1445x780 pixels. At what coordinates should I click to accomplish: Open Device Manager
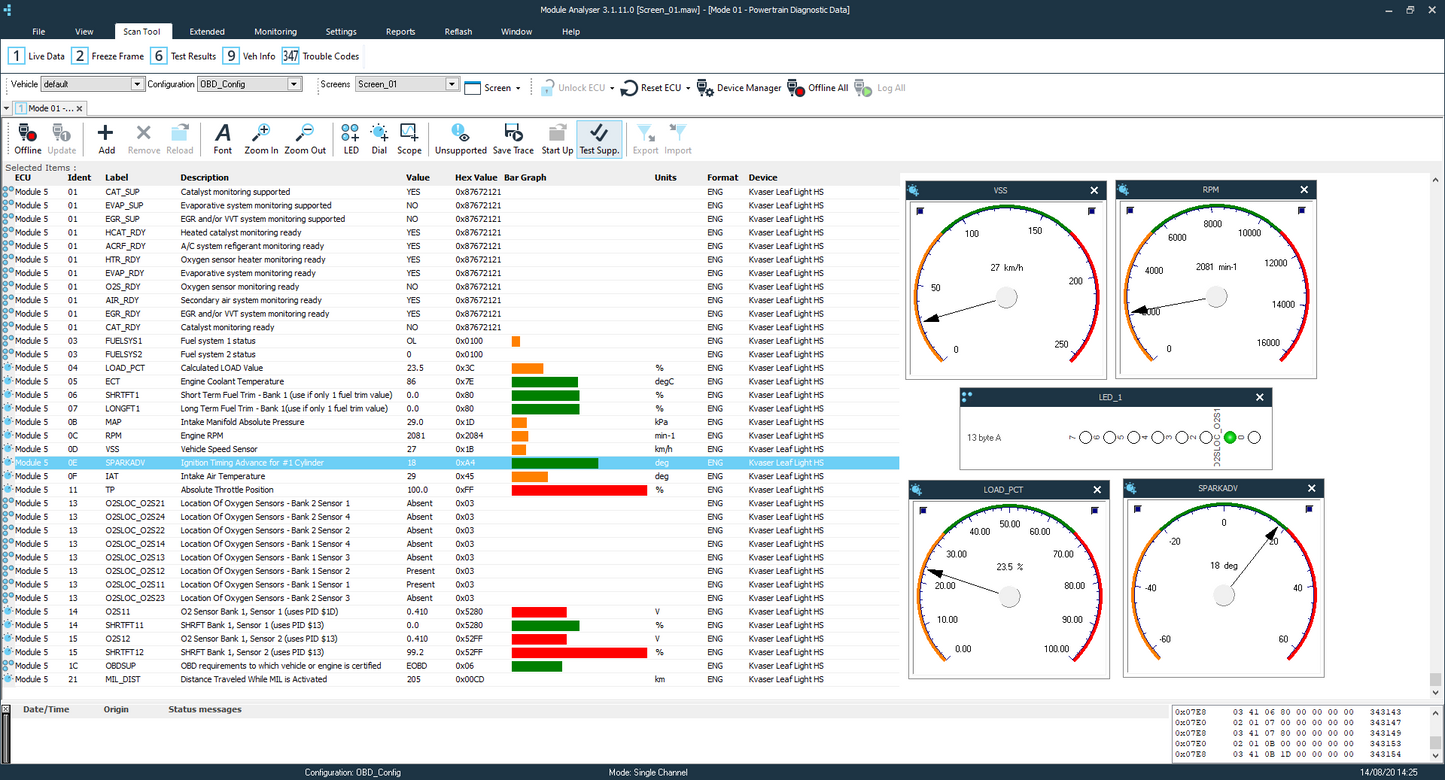[739, 88]
